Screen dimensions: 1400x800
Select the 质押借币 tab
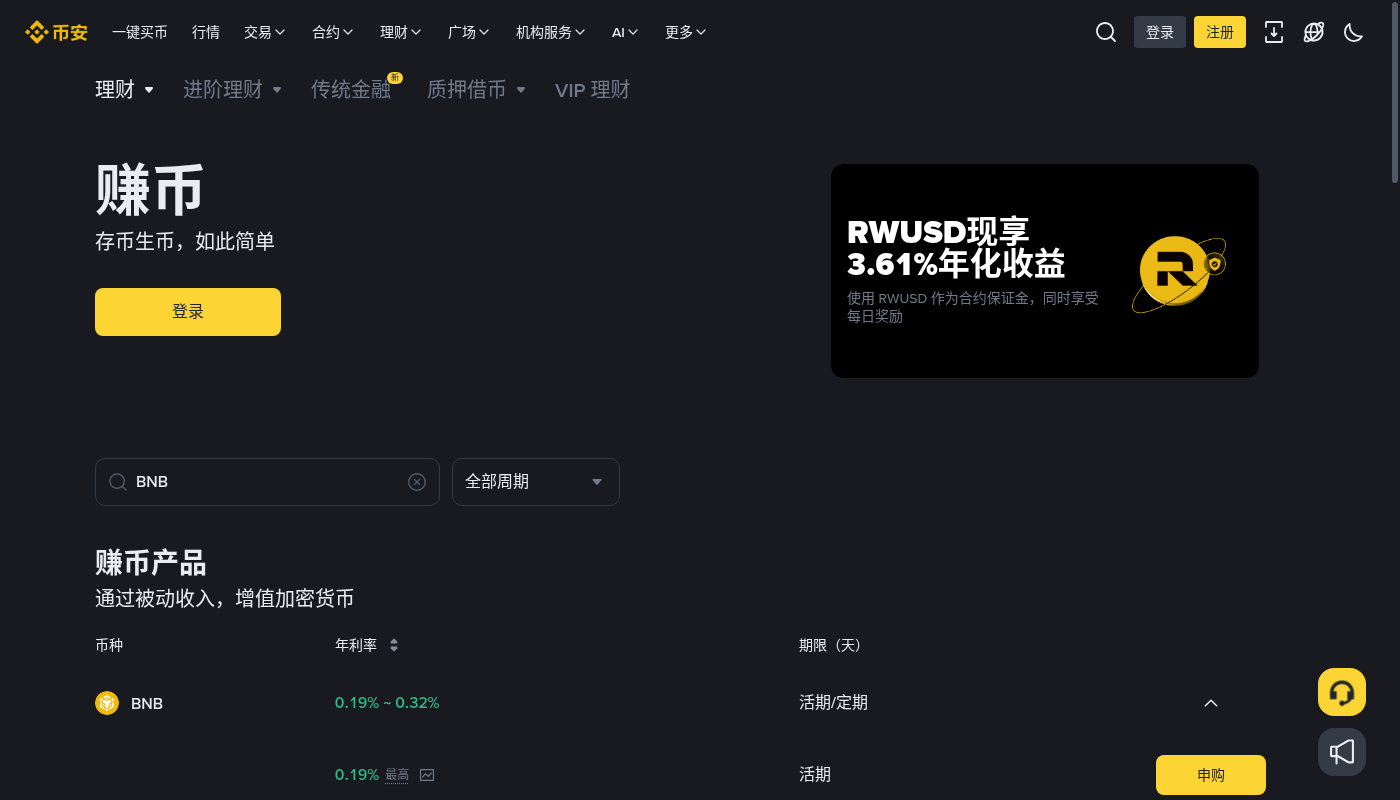(x=476, y=90)
